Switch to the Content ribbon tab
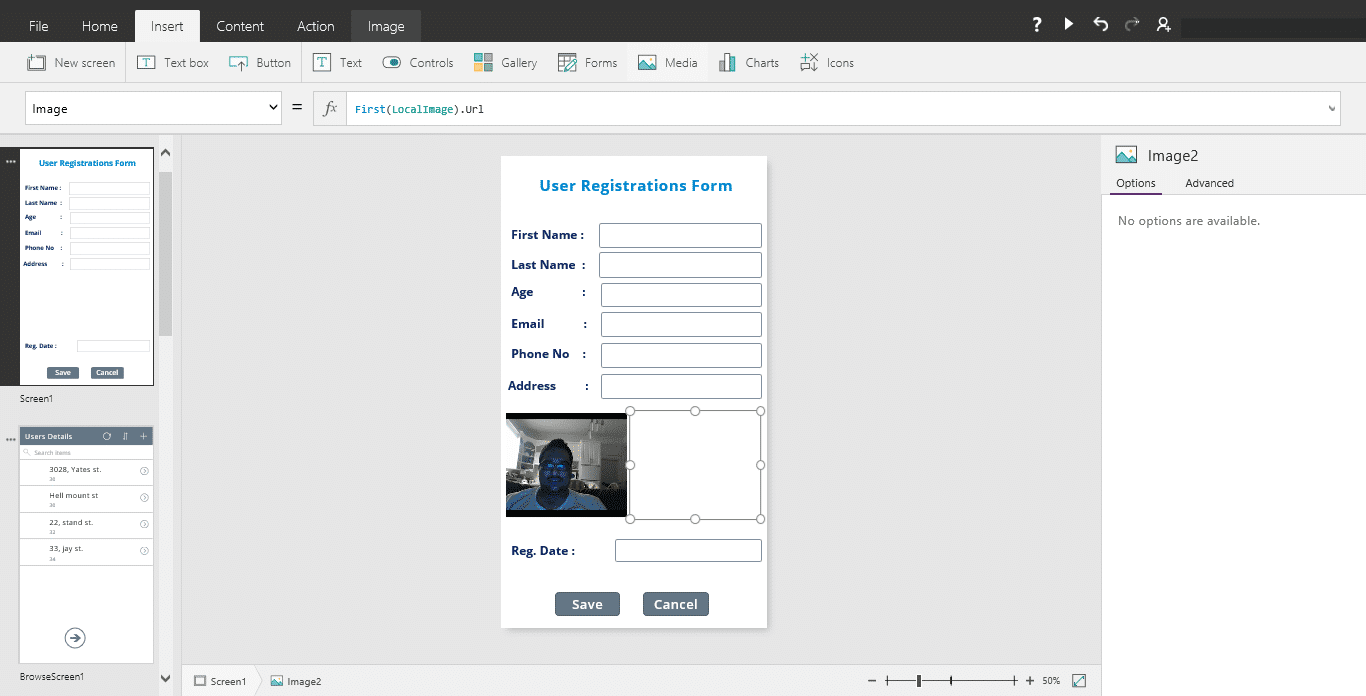Viewport: 1366px width, 696px height. point(240,26)
